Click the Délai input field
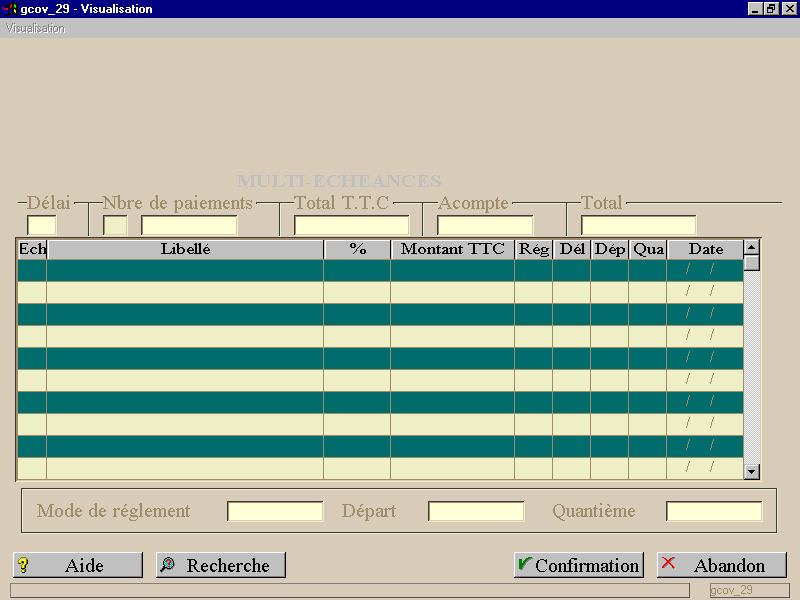Image resolution: width=800 pixels, height=600 pixels. 41,225
